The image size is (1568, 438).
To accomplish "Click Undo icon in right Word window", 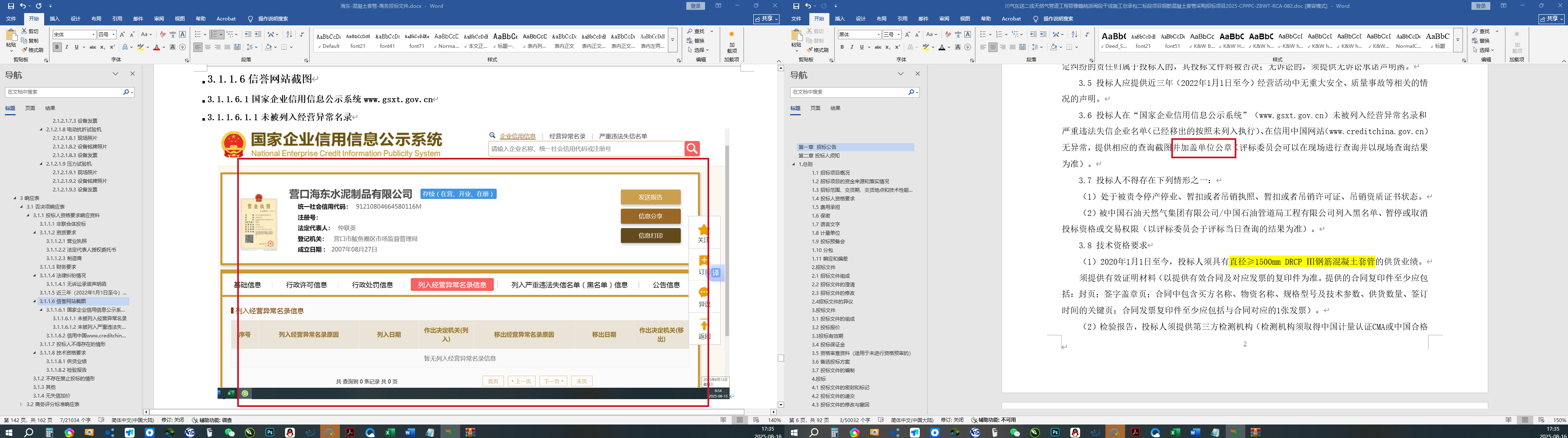I will (x=809, y=6).
